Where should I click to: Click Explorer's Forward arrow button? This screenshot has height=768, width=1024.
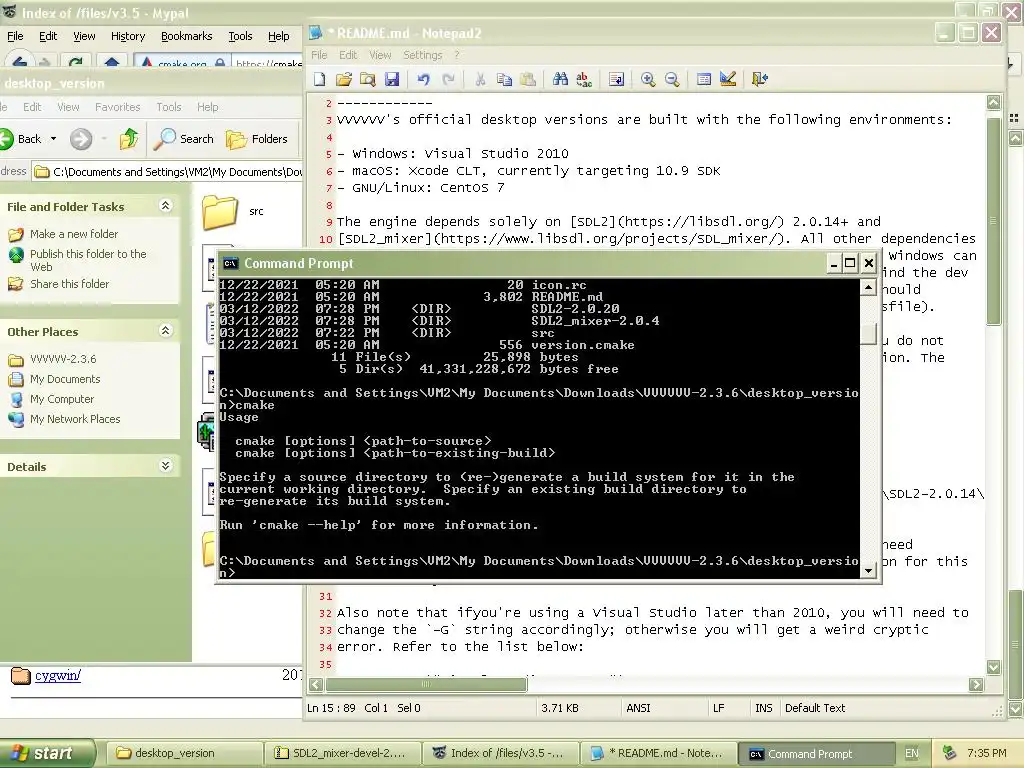point(81,138)
